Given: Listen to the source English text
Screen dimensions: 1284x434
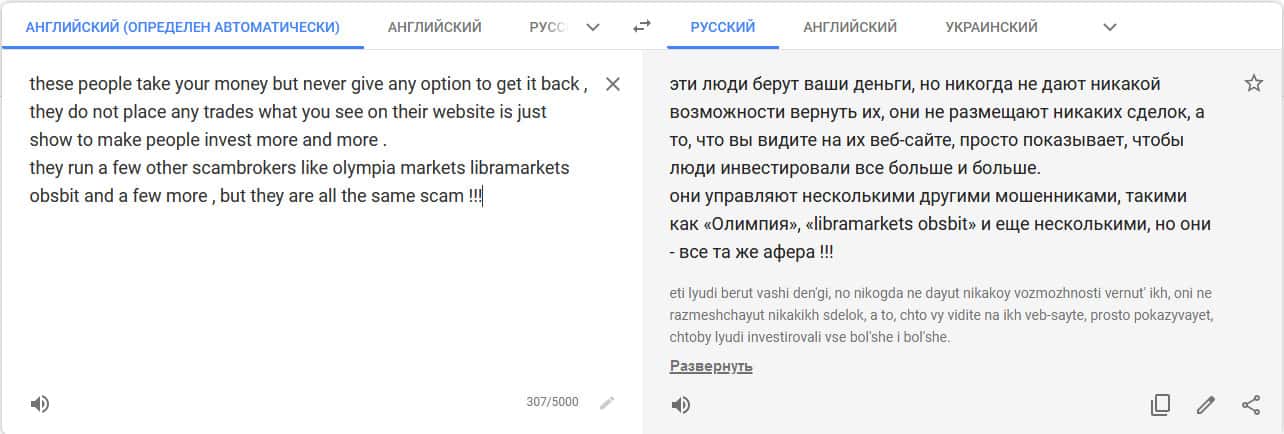Looking at the screenshot, I should 40,404.
